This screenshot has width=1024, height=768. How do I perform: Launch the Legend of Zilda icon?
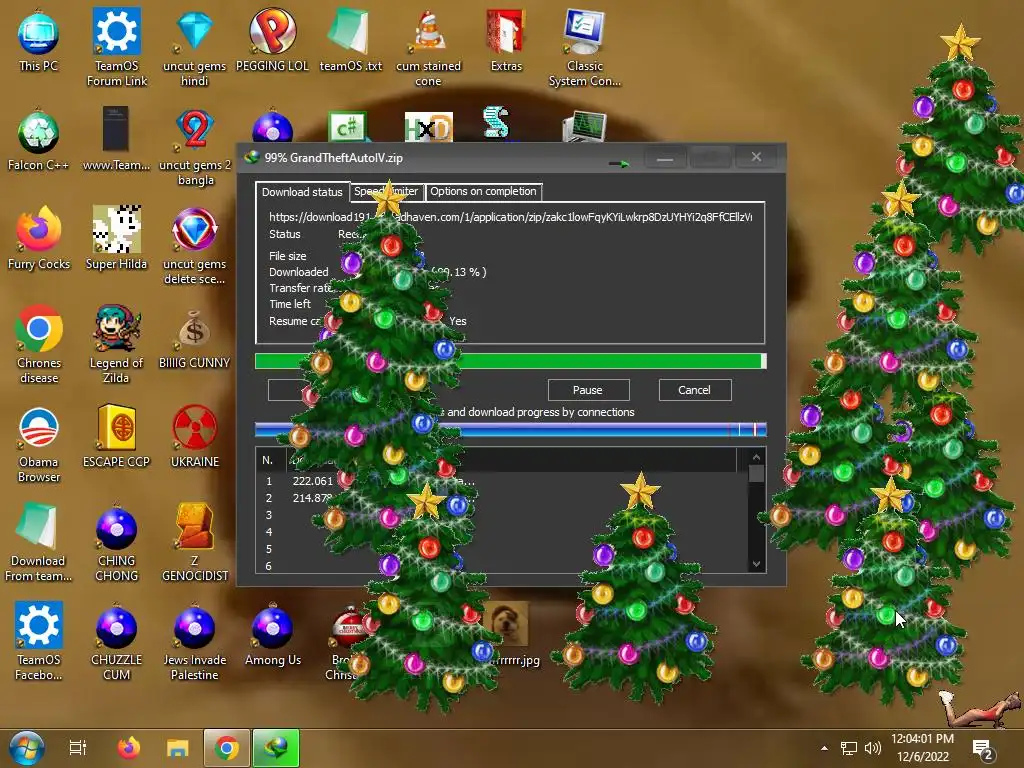(116, 345)
